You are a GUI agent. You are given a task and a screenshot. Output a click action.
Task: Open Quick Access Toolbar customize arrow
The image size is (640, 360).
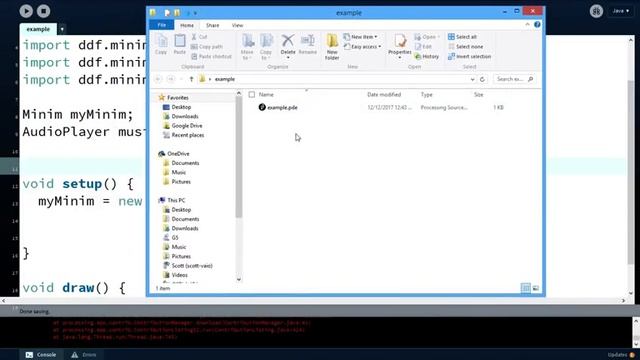pyautogui.click(x=195, y=13)
